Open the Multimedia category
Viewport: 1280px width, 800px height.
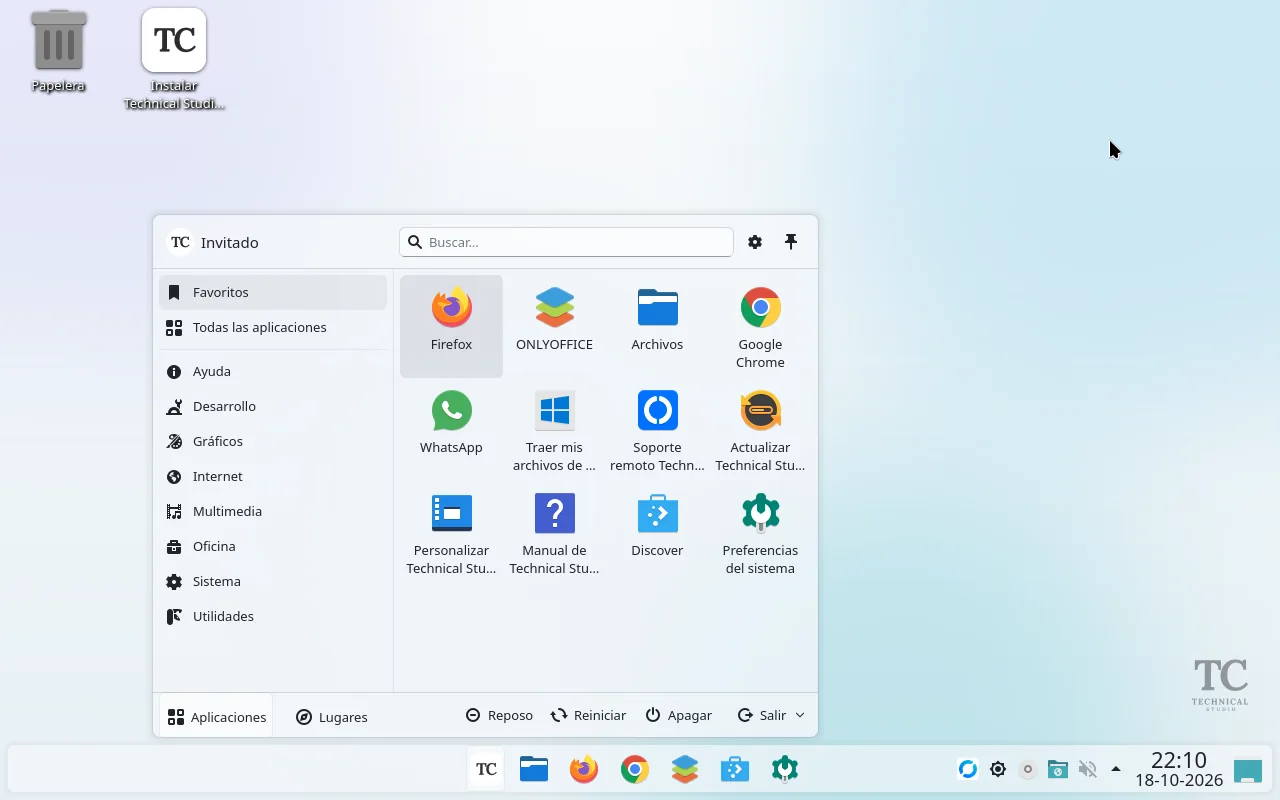[273, 511]
